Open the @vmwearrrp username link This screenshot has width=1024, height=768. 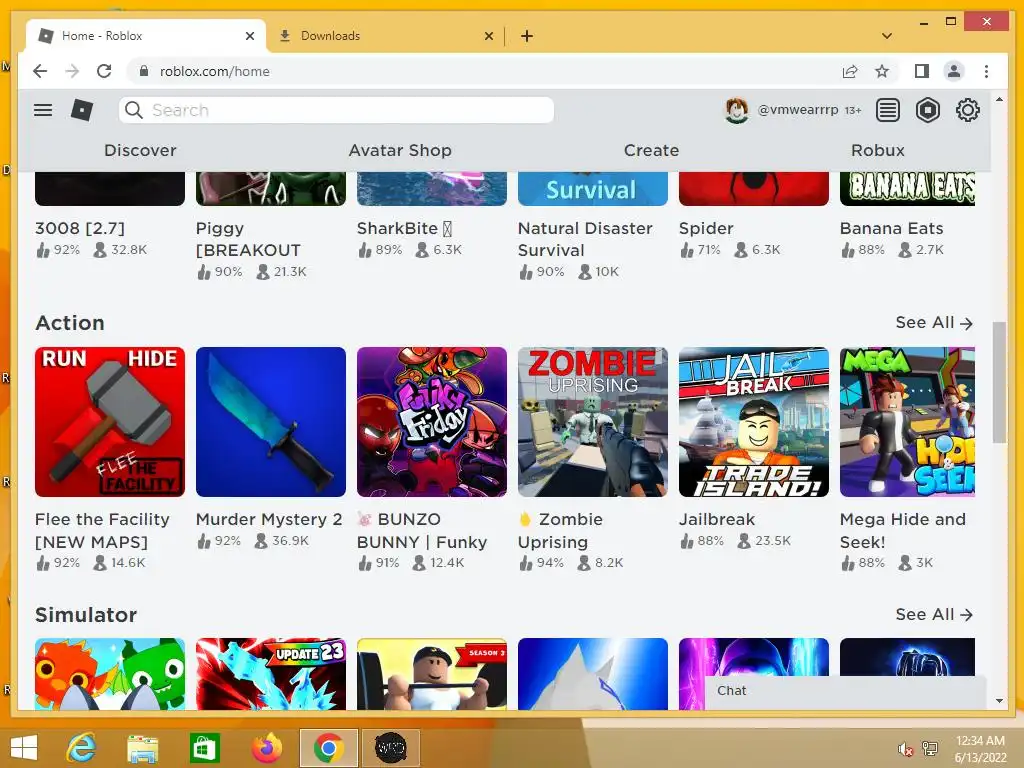click(x=797, y=110)
